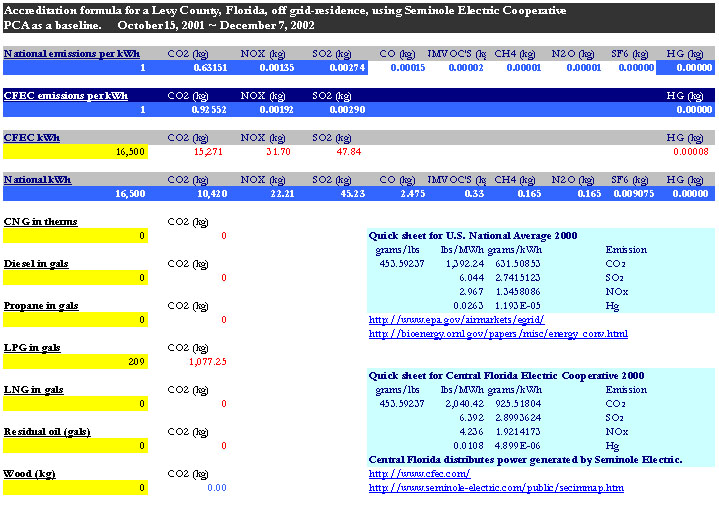Click the Central Florida Electric Cooperative quick sheet title
This screenshot has width=719, height=515.
pyautogui.click(x=506, y=376)
